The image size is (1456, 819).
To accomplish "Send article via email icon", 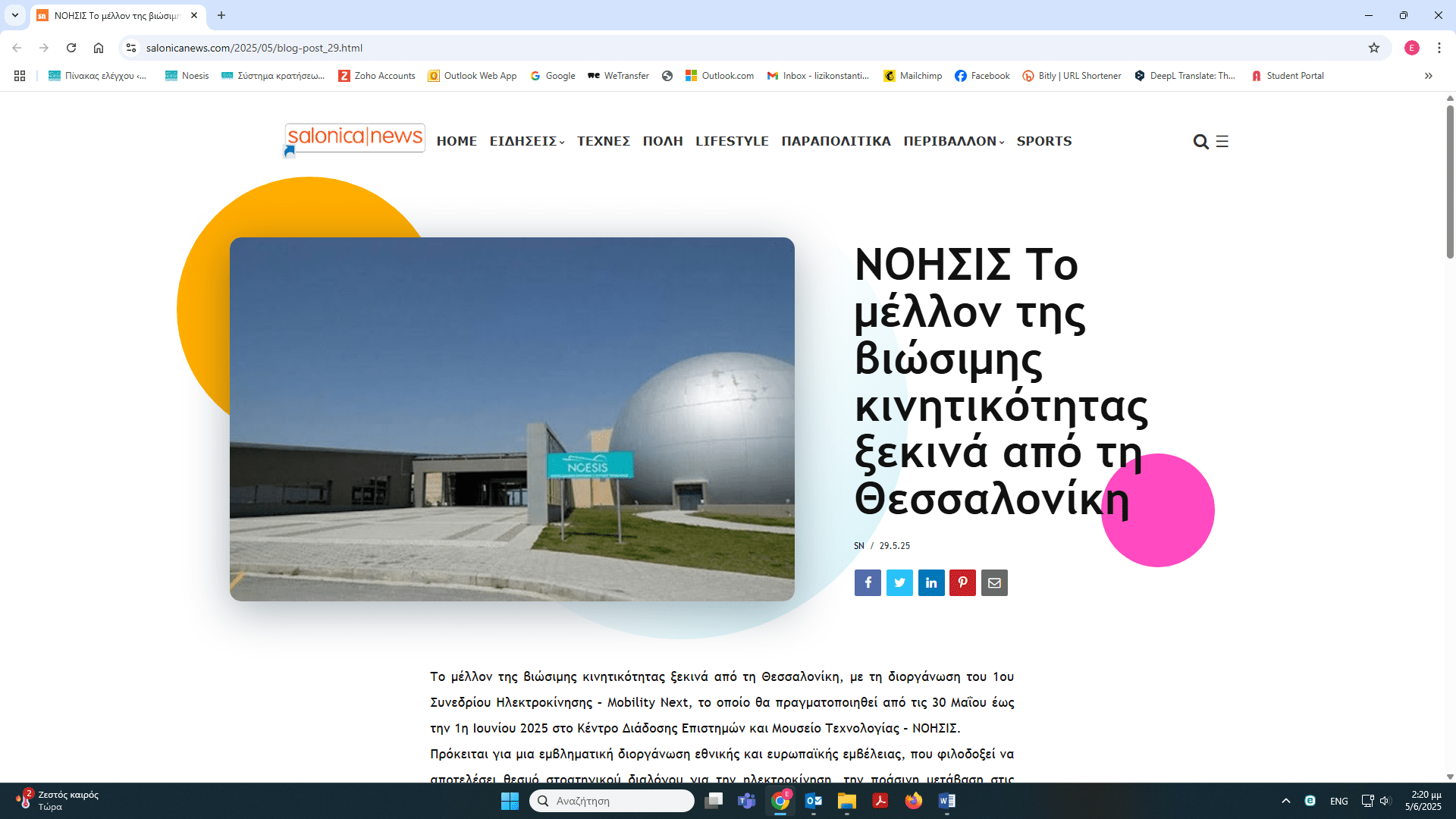I will (994, 582).
